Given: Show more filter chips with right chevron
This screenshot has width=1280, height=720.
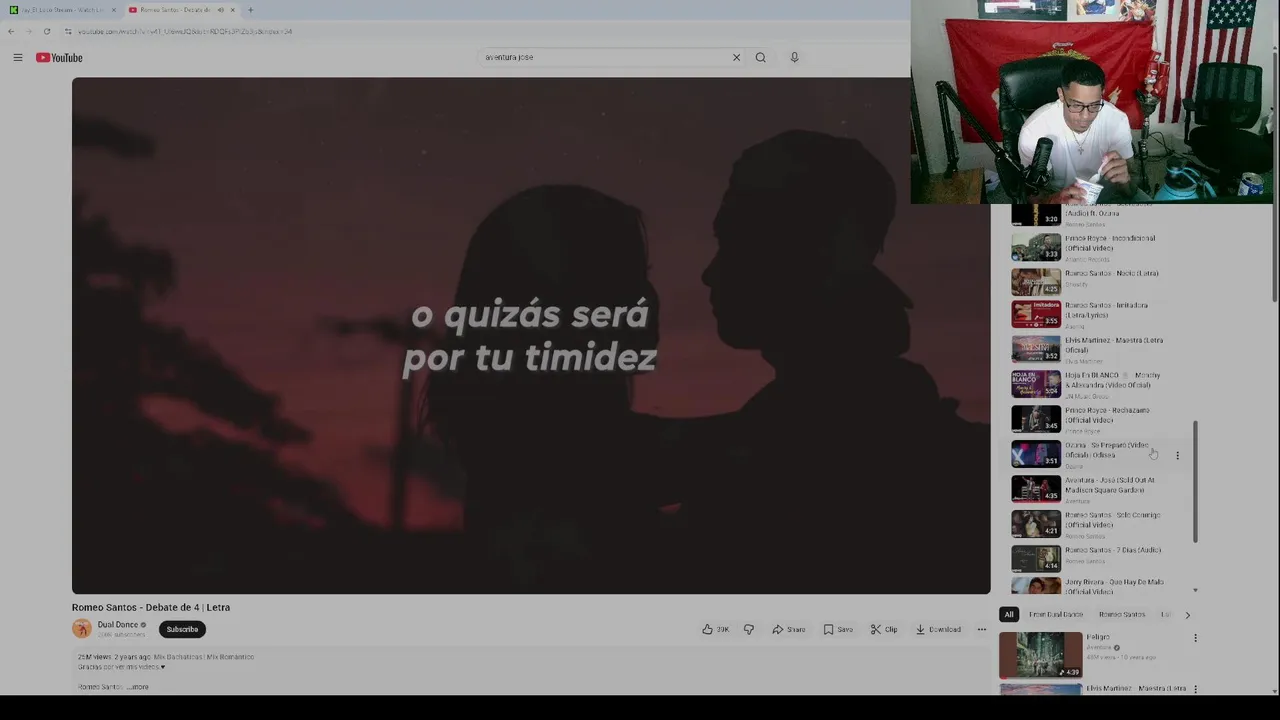Looking at the screenshot, I should 1187,614.
